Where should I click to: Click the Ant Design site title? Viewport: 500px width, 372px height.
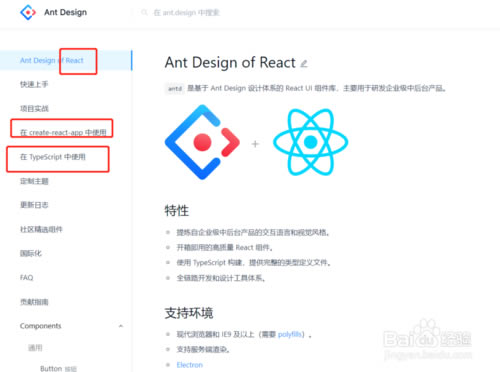65,12
